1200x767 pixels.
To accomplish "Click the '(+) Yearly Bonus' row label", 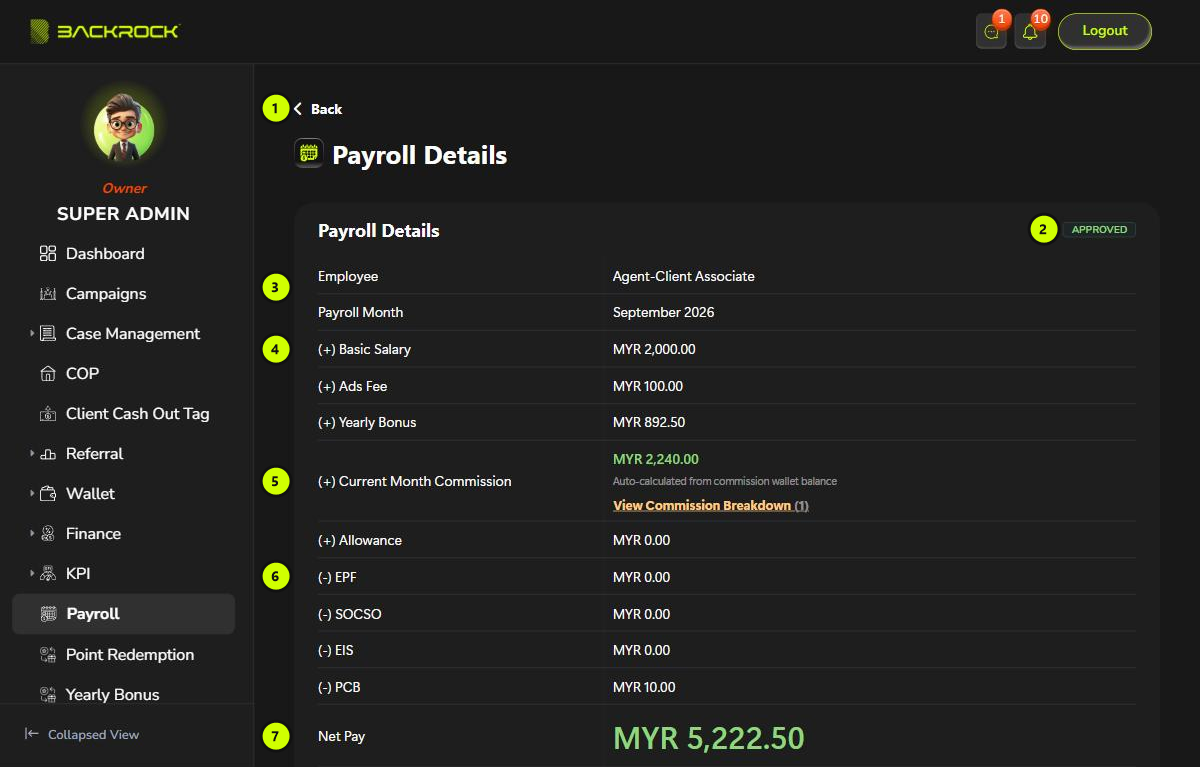I will point(367,422).
